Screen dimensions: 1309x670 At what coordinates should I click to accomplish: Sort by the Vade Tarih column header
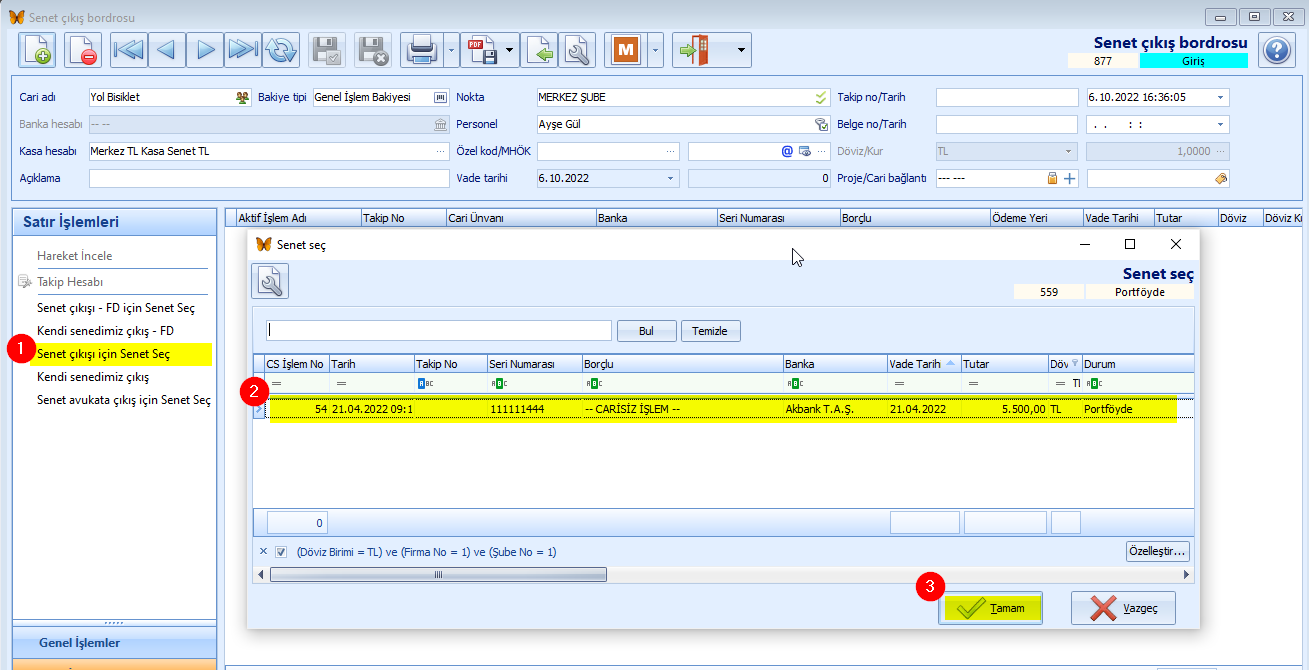[923, 364]
